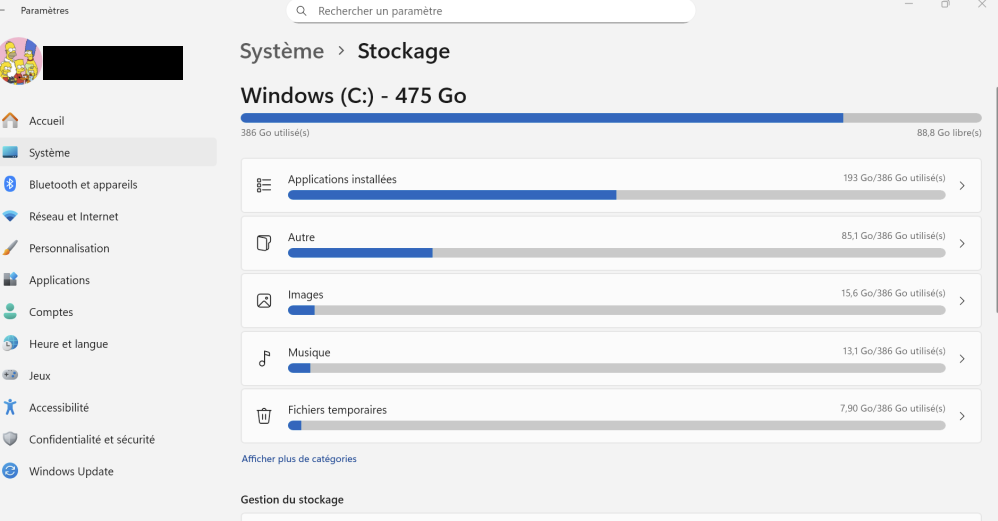Click the search magnifier icon
The image size is (998, 521).
[x=302, y=11]
